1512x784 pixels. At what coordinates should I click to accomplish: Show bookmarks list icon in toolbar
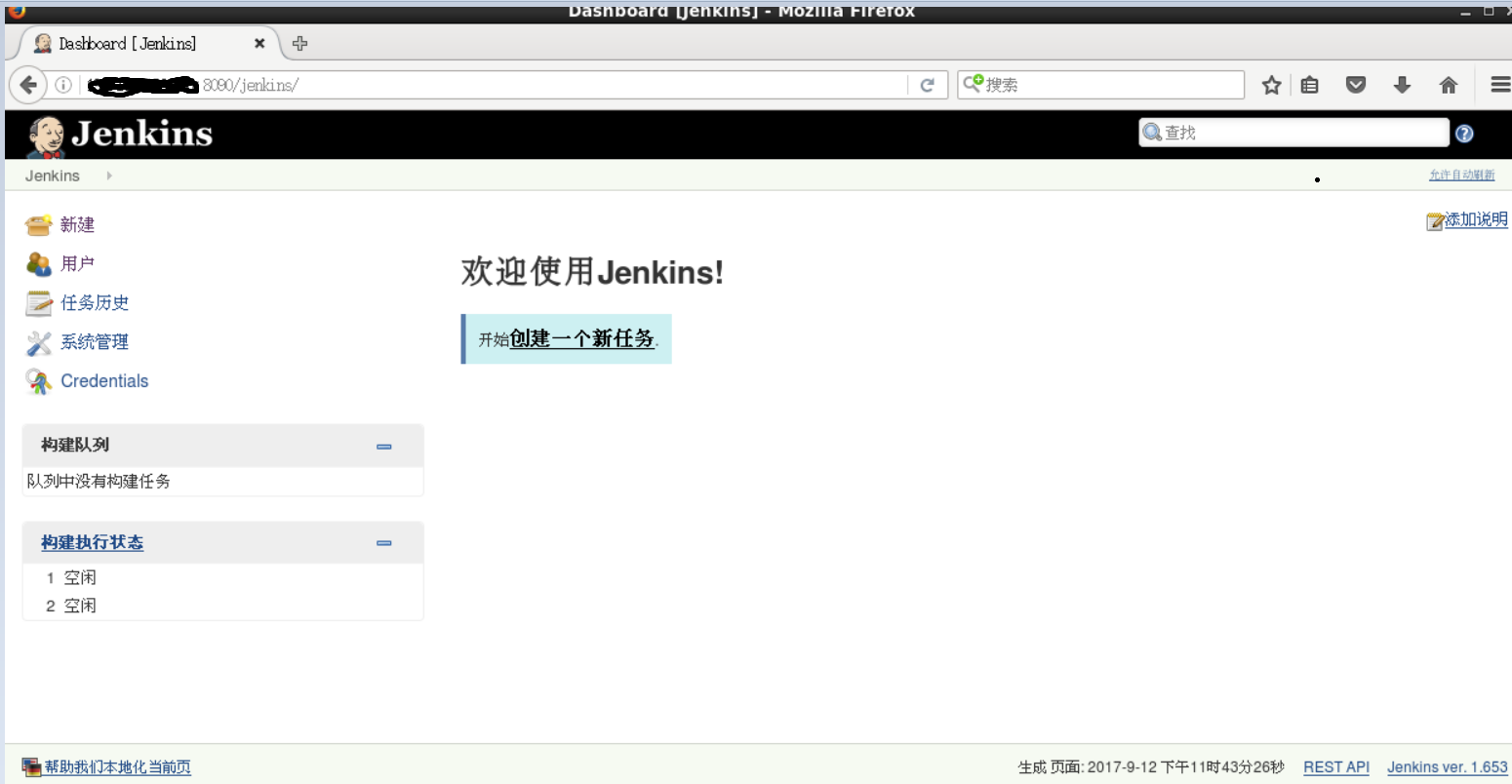tap(1310, 85)
